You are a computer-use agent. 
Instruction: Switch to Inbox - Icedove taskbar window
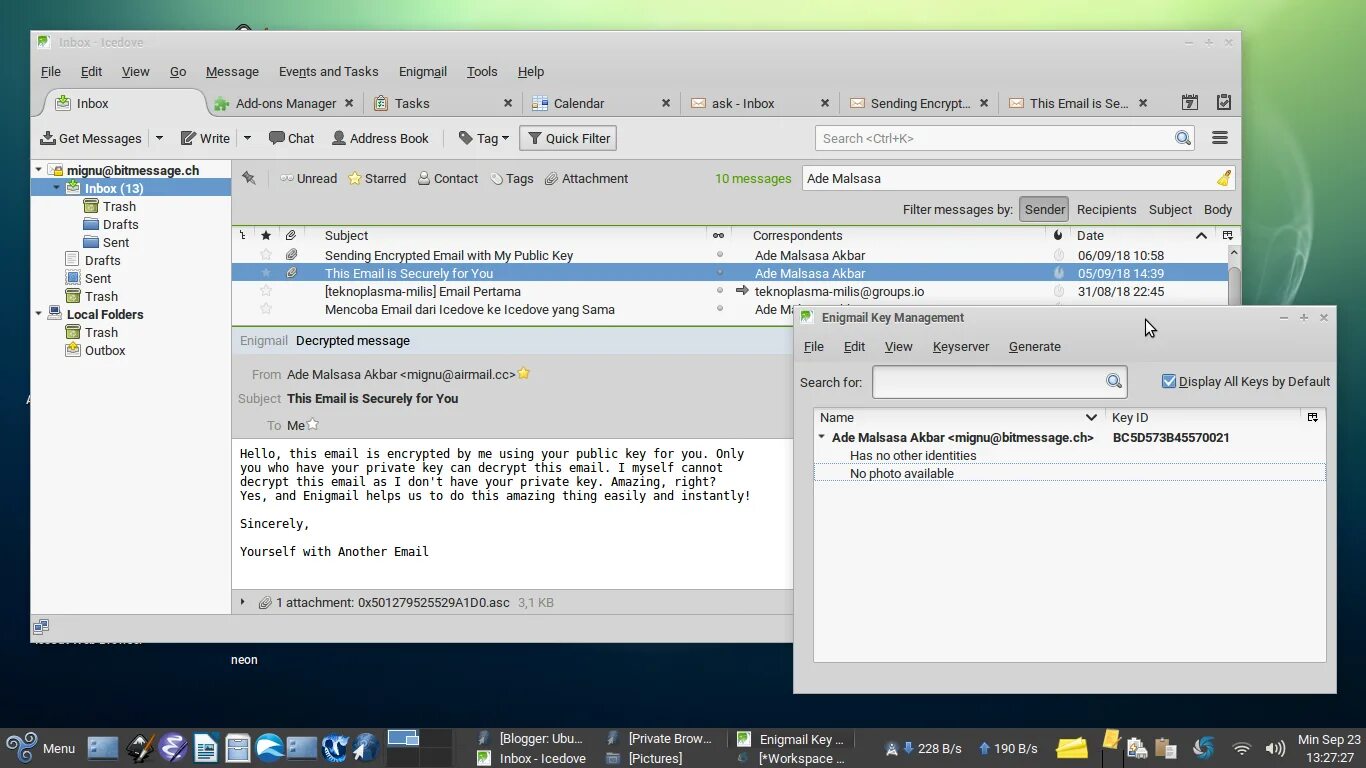click(x=532, y=758)
